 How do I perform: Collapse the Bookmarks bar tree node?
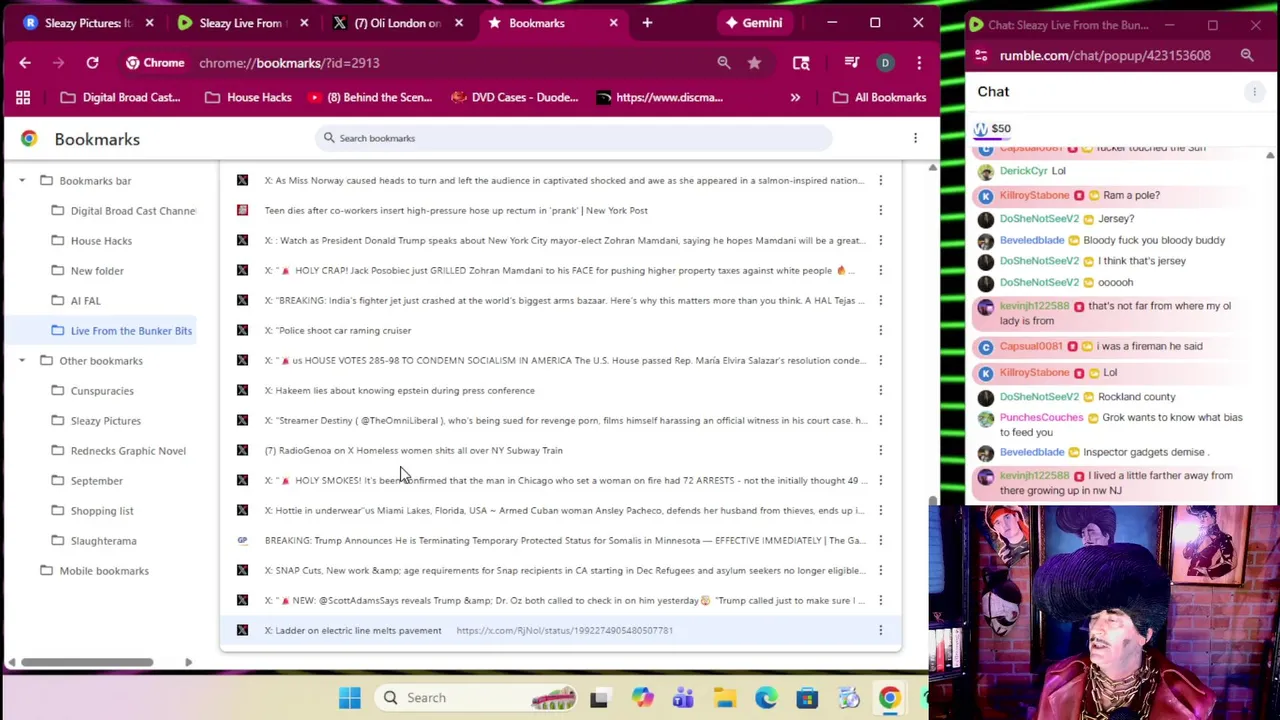[22, 181]
